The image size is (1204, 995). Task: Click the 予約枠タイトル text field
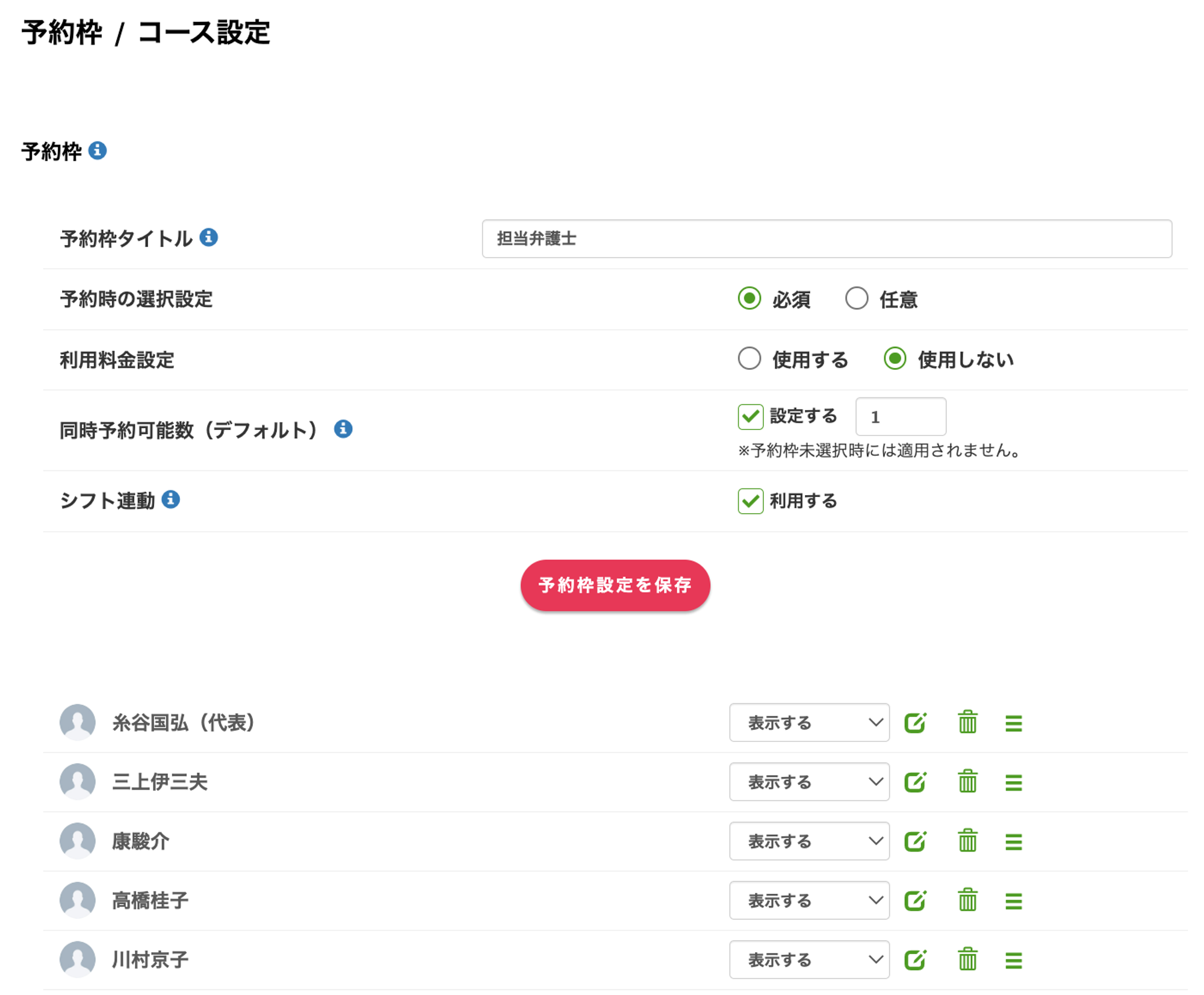(827, 239)
